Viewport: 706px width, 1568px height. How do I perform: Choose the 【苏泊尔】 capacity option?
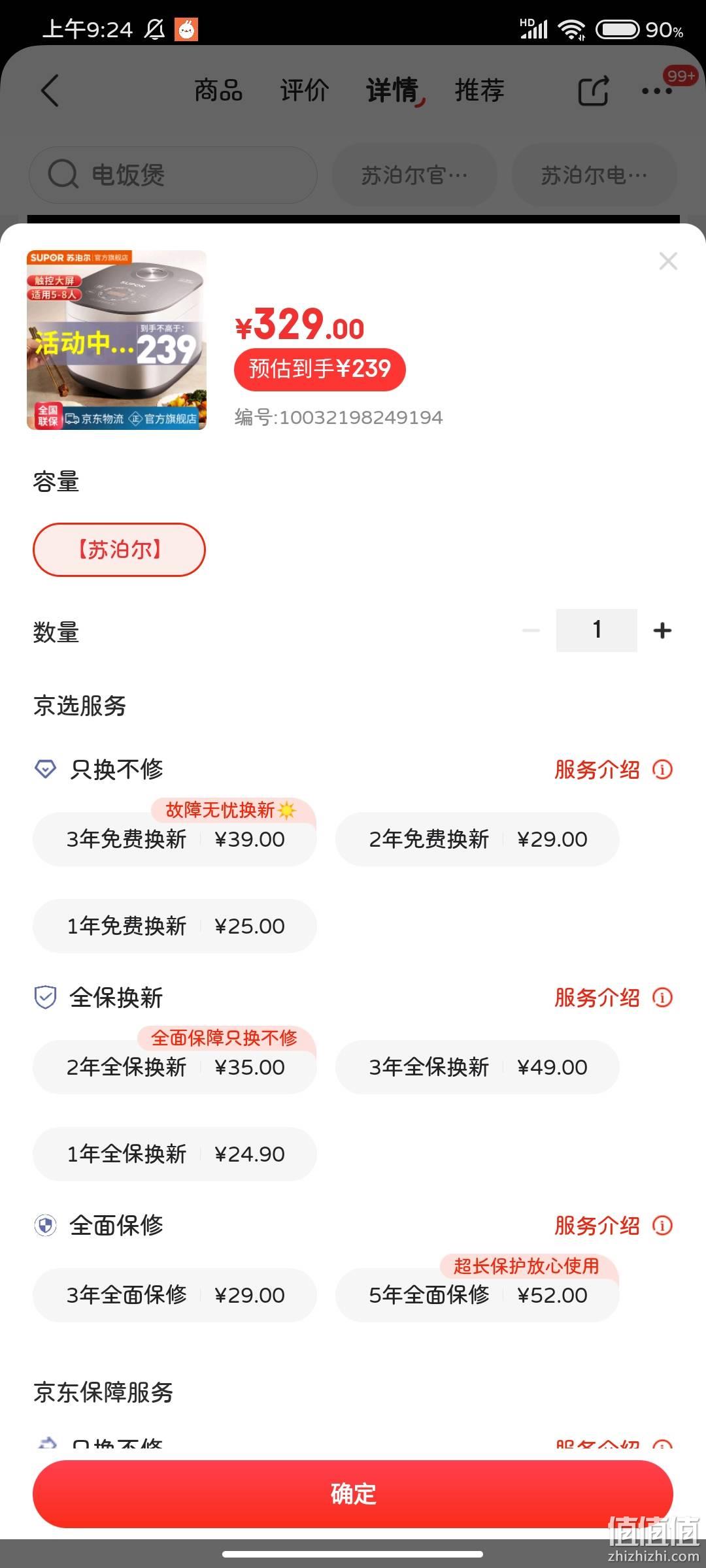pos(119,549)
